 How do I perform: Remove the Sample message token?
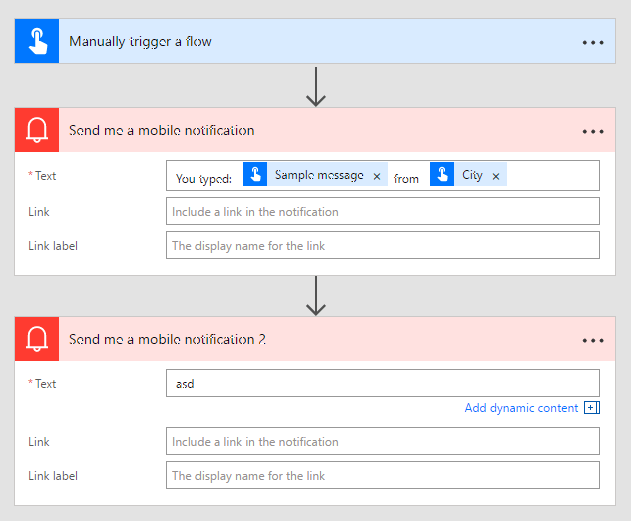pyautogui.click(x=377, y=176)
